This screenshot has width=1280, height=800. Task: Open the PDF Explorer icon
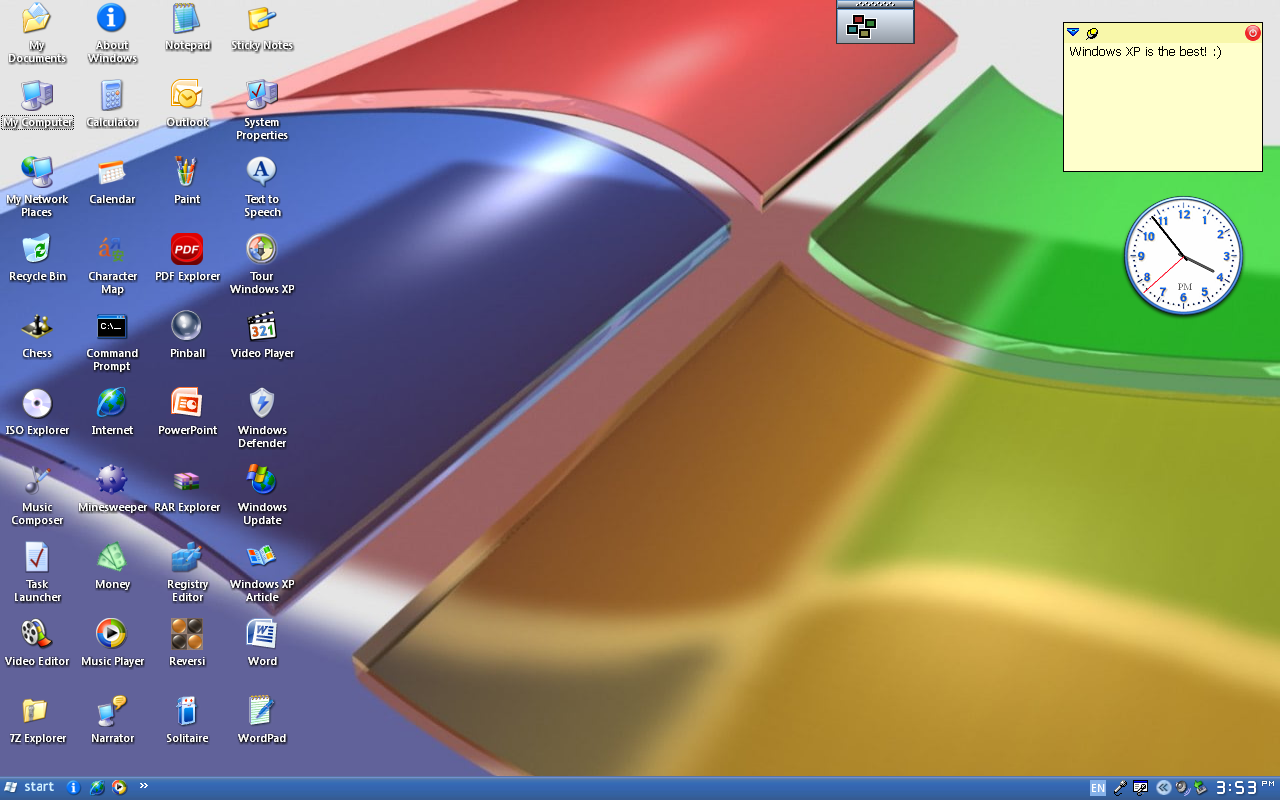(x=187, y=257)
